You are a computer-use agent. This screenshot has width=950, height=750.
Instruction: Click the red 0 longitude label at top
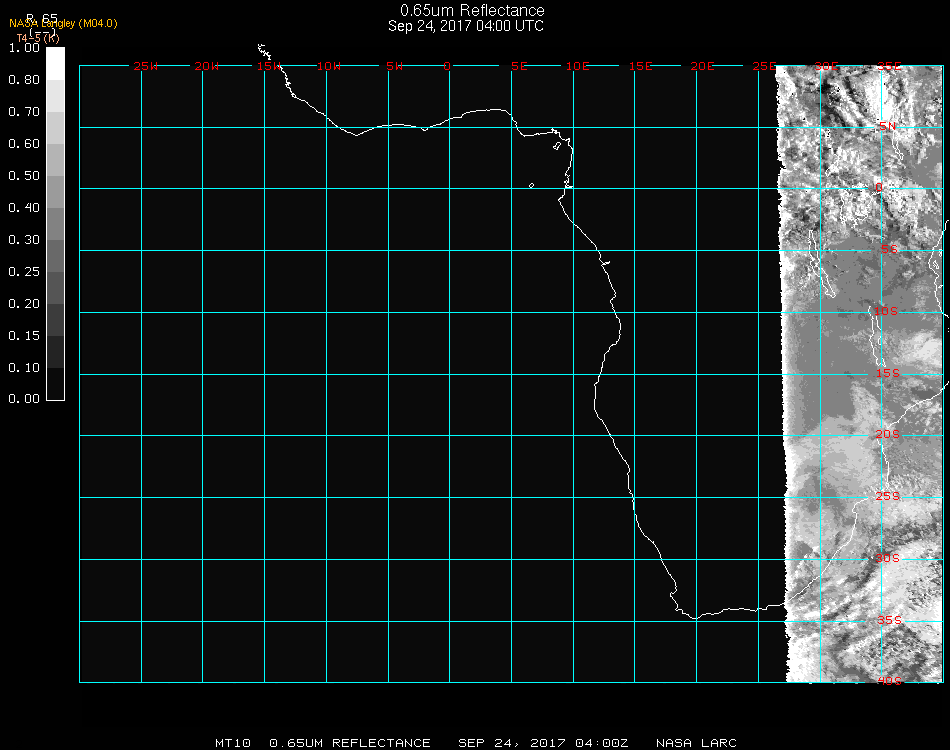tap(447, 66)
